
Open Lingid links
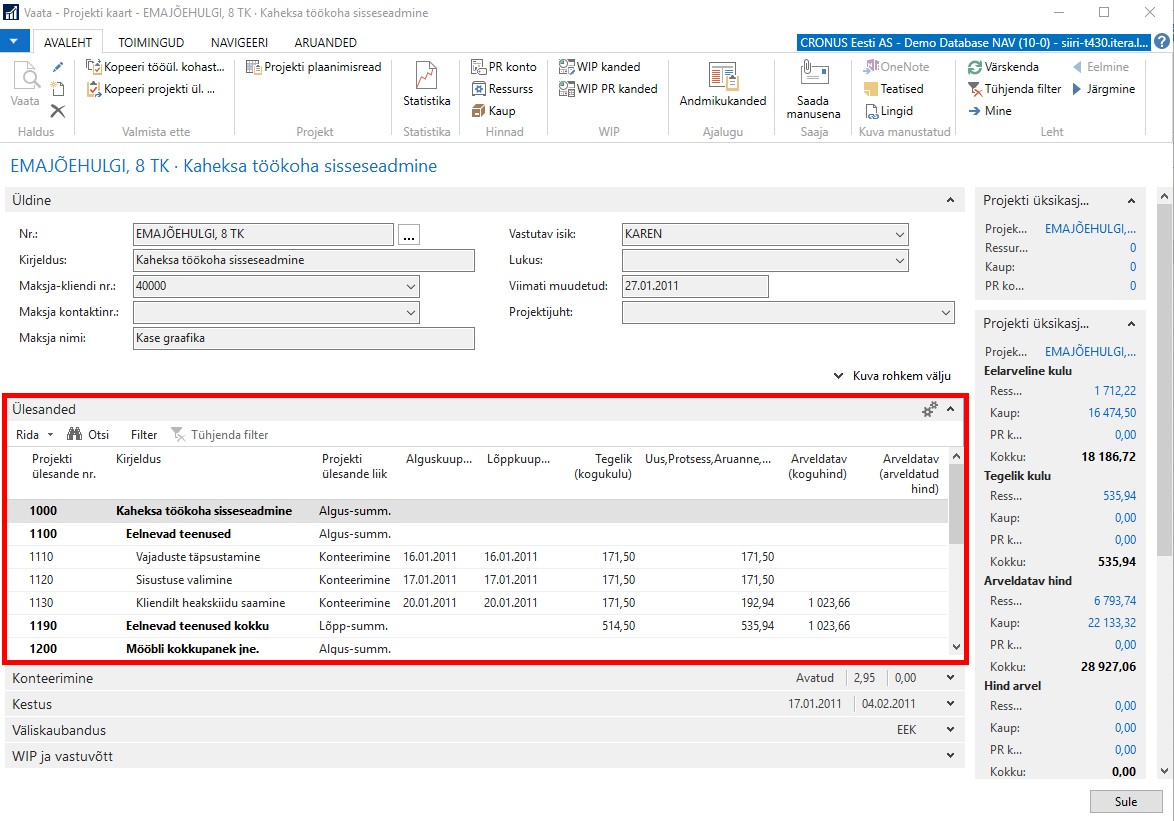tap(889, 111)
